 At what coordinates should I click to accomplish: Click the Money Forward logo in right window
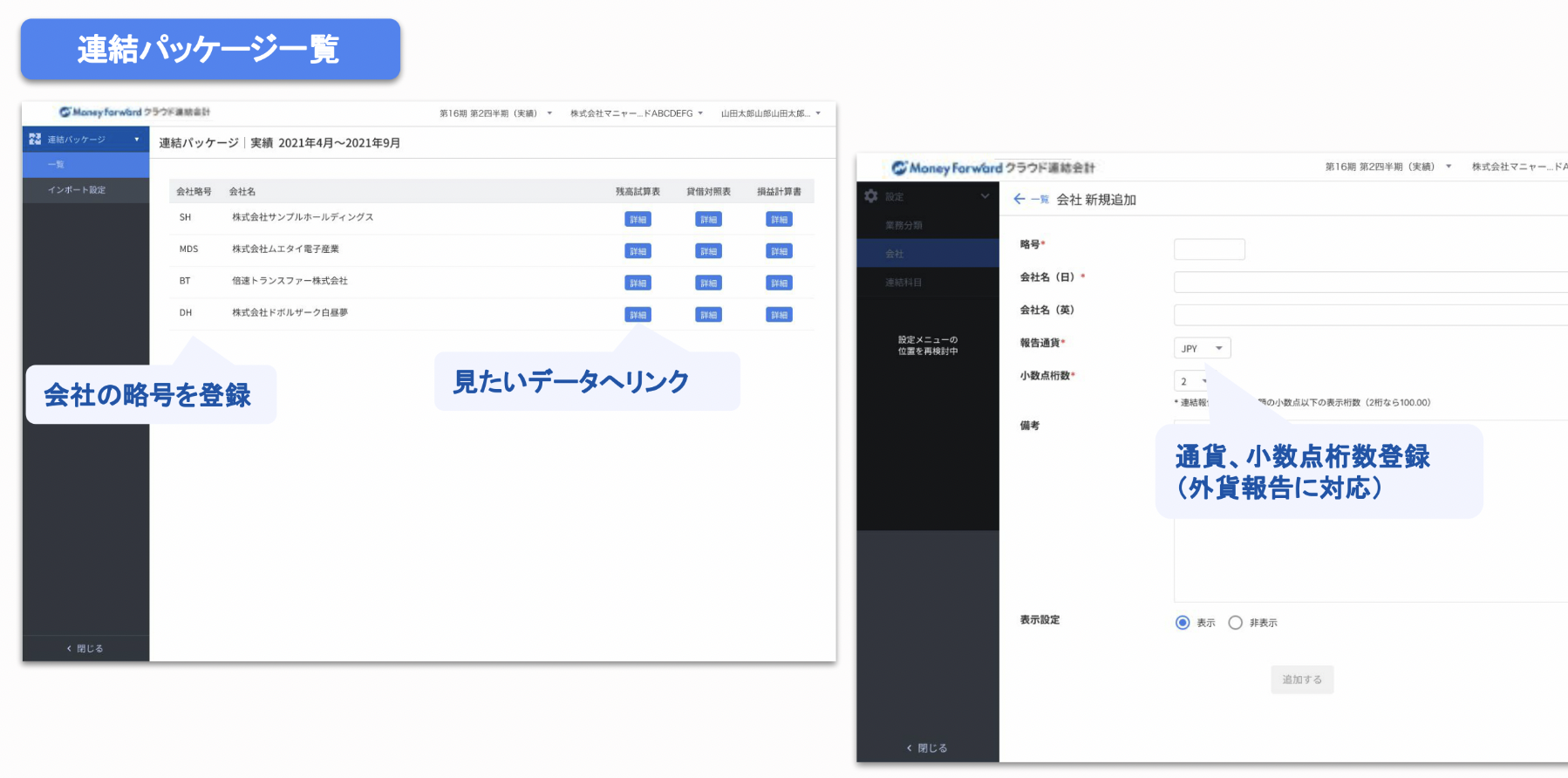tap(992, 167)
